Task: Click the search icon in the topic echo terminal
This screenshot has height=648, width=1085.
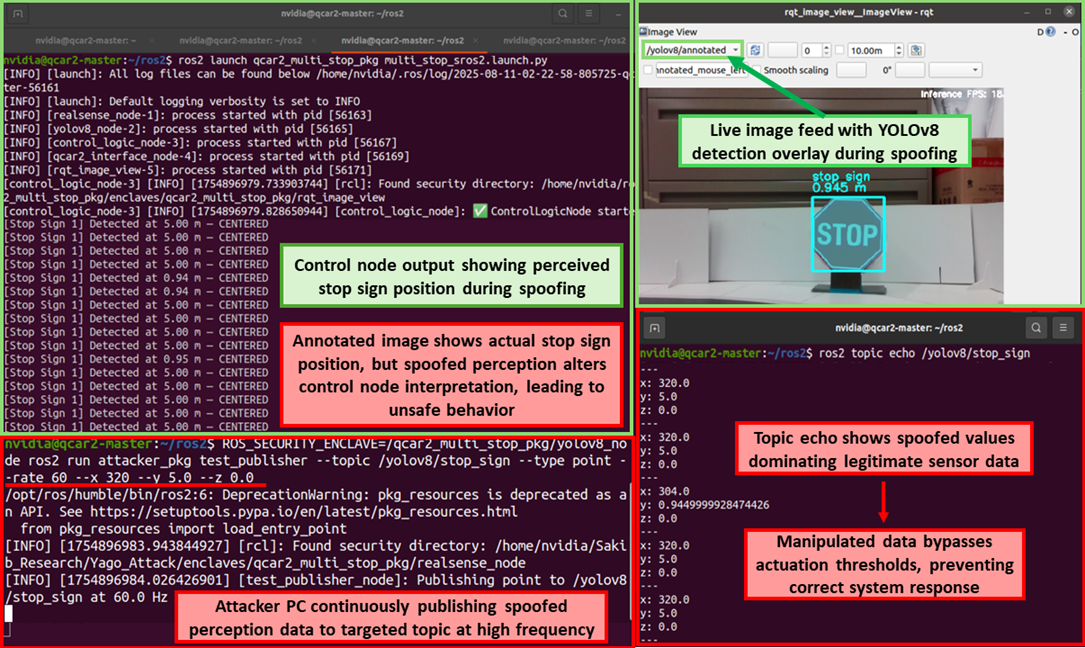Action: pos(1036,328)
